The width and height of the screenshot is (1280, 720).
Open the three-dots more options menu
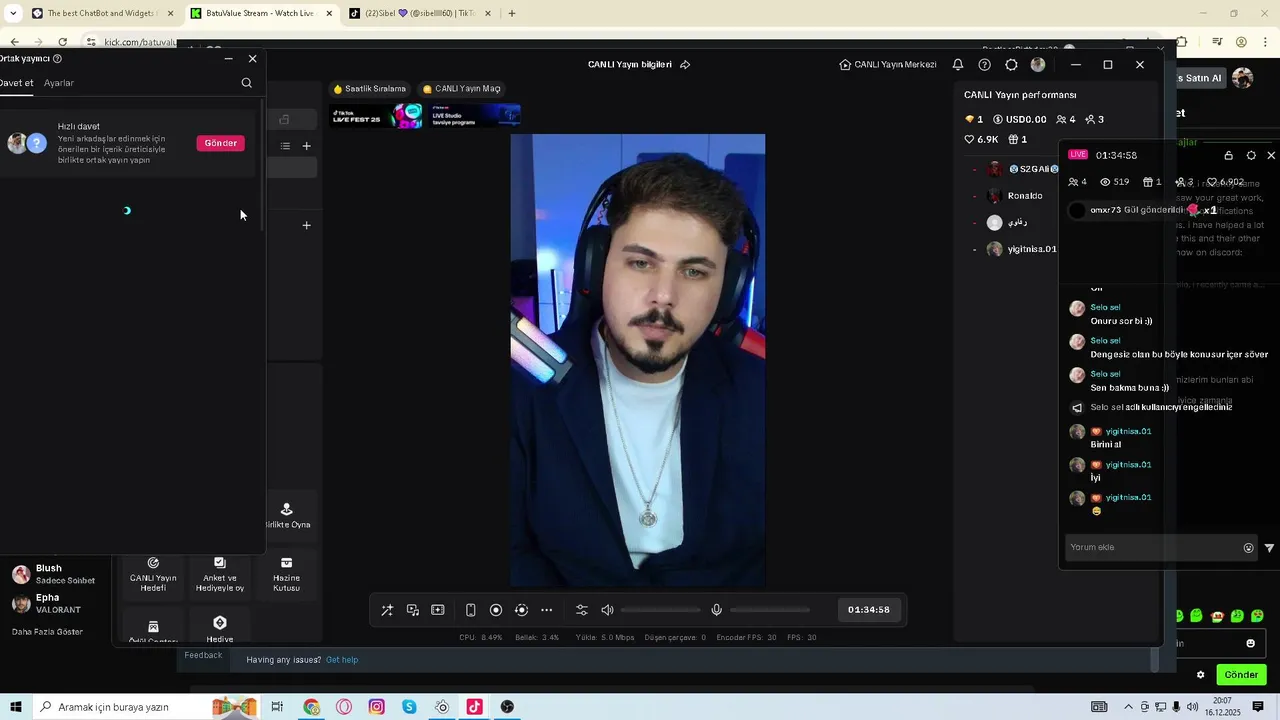point(547,610)
